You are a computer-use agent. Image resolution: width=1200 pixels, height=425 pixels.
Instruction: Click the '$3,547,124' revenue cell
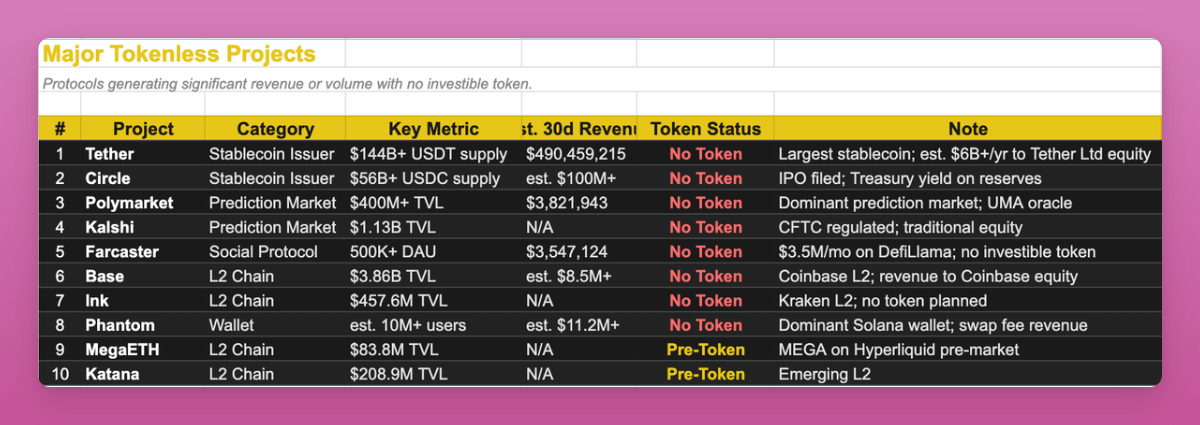click(x=580, y=252)
